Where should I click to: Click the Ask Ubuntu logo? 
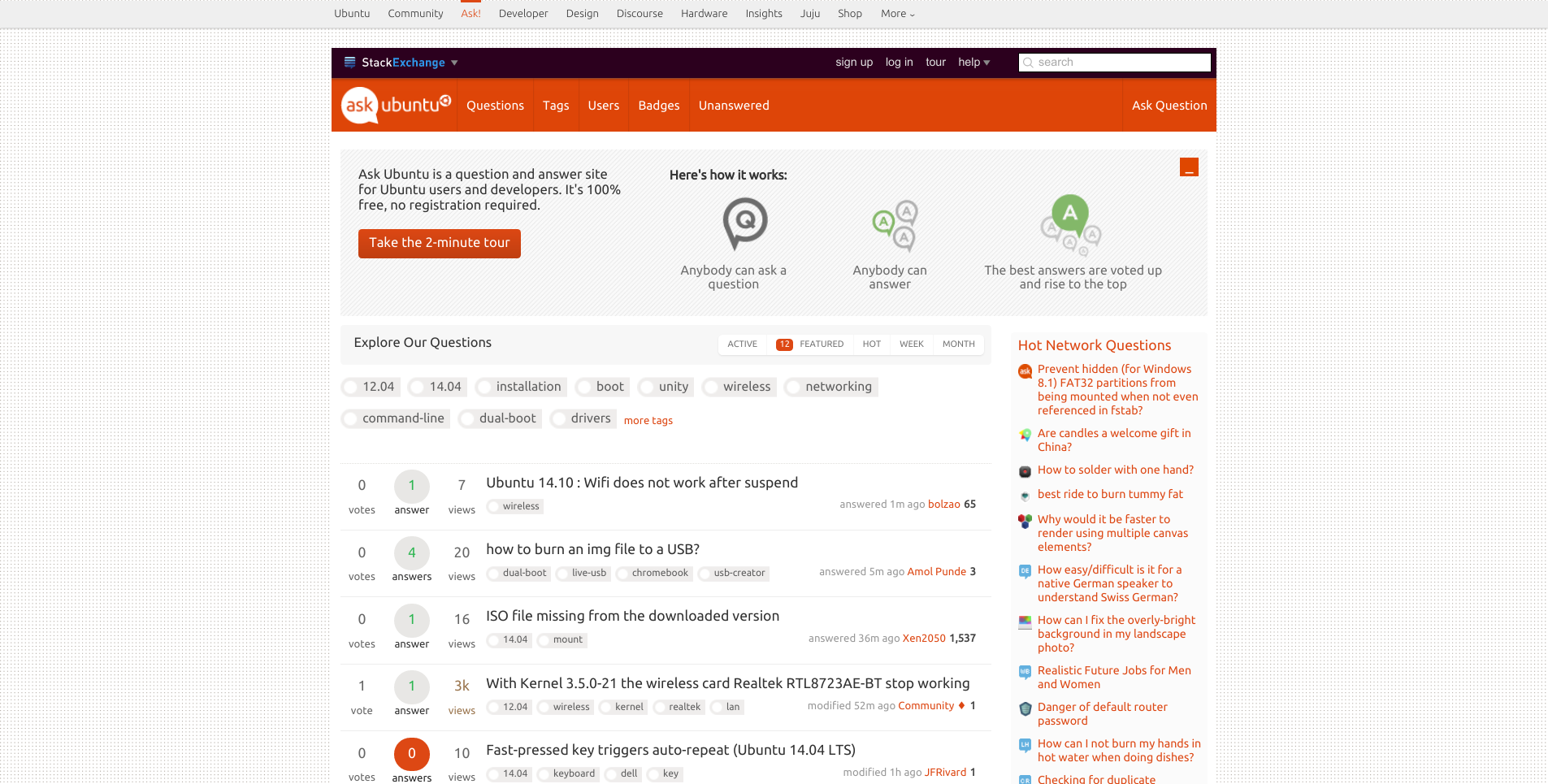(396, 106)
